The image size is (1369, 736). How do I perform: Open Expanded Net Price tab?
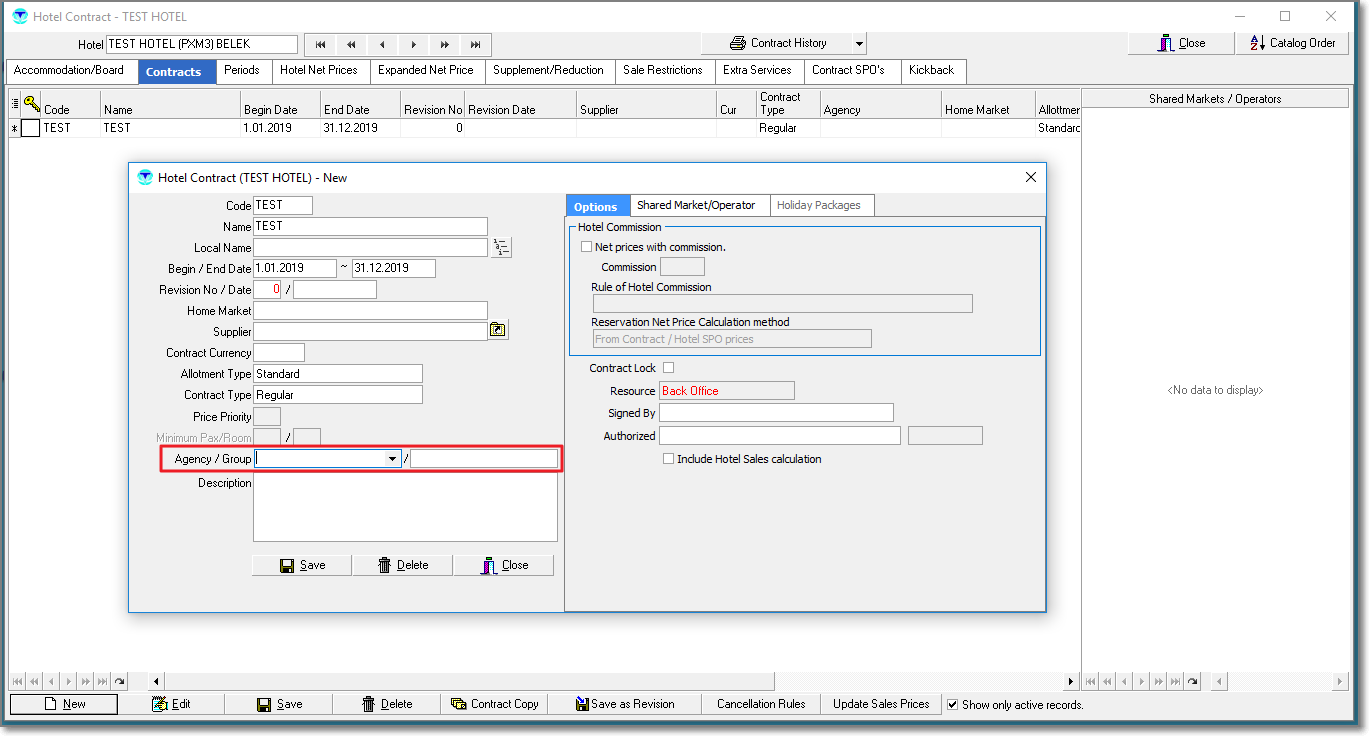click(x=426, y=71)
